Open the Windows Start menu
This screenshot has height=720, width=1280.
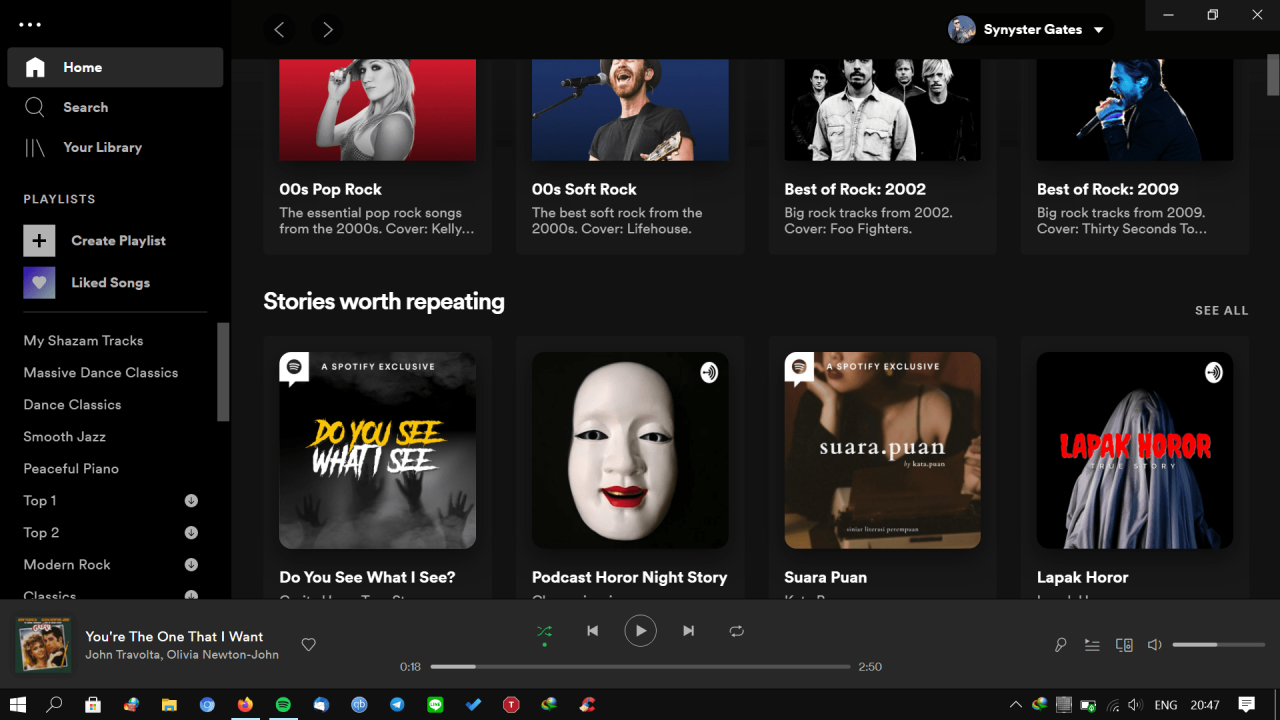click(17, 704)
